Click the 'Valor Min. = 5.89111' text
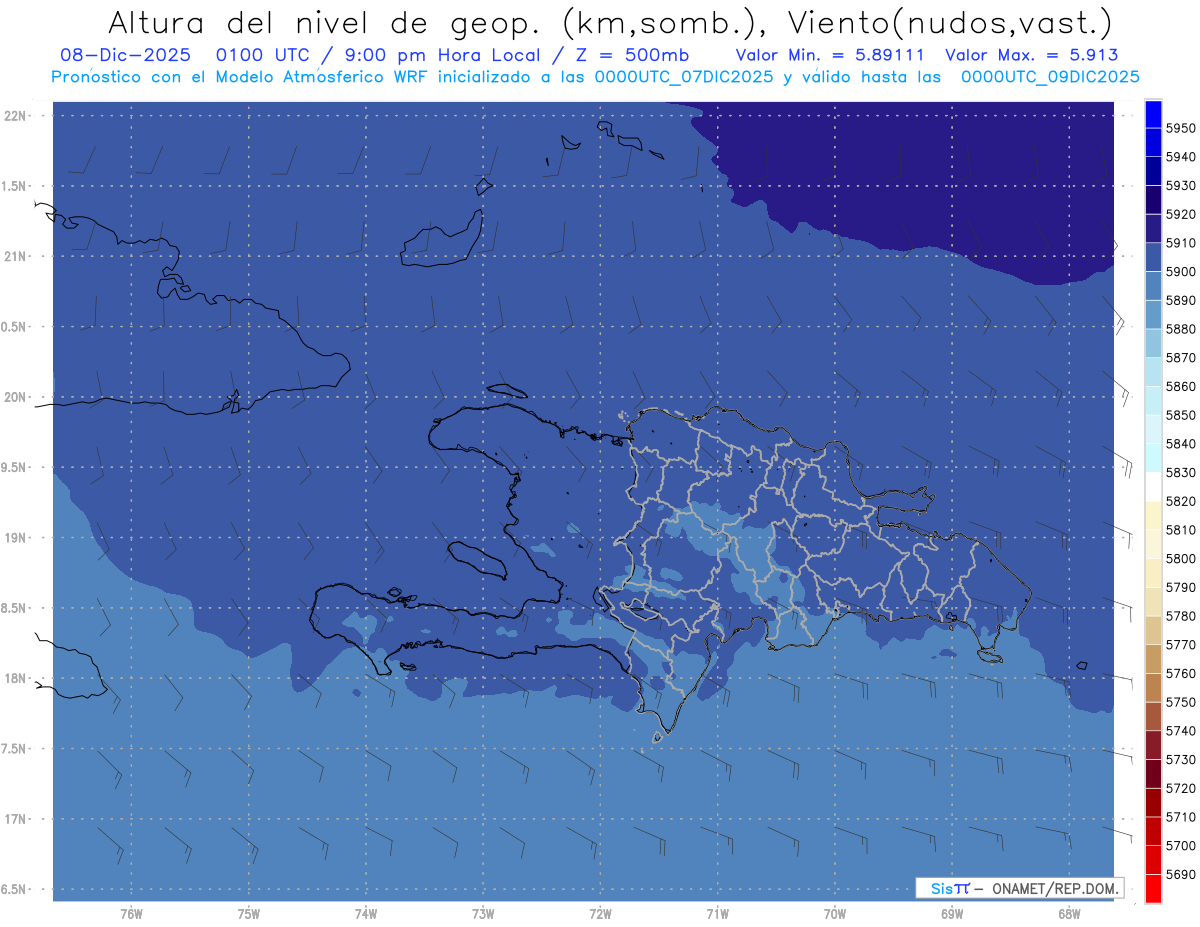This screenshot has width=1200, height=927. 830,55
